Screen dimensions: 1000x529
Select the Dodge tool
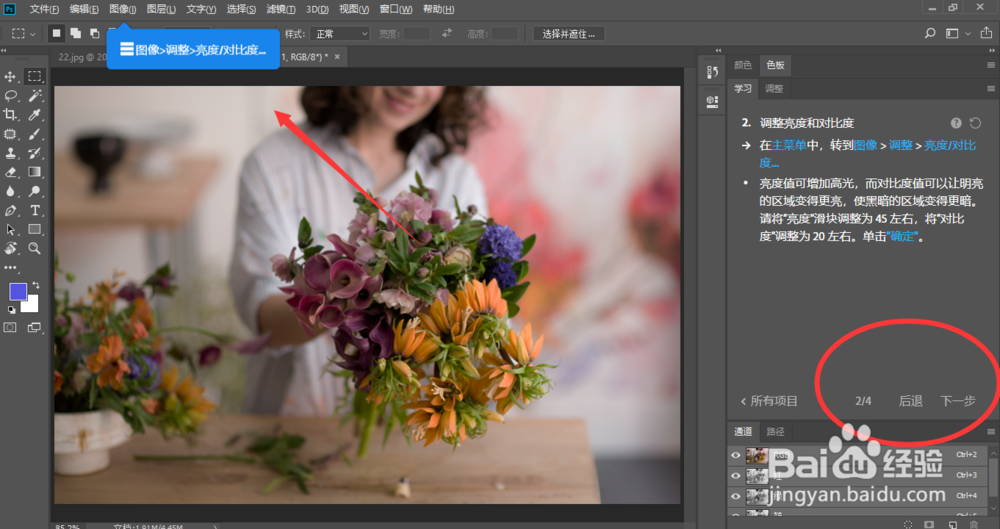click(34, 191)
